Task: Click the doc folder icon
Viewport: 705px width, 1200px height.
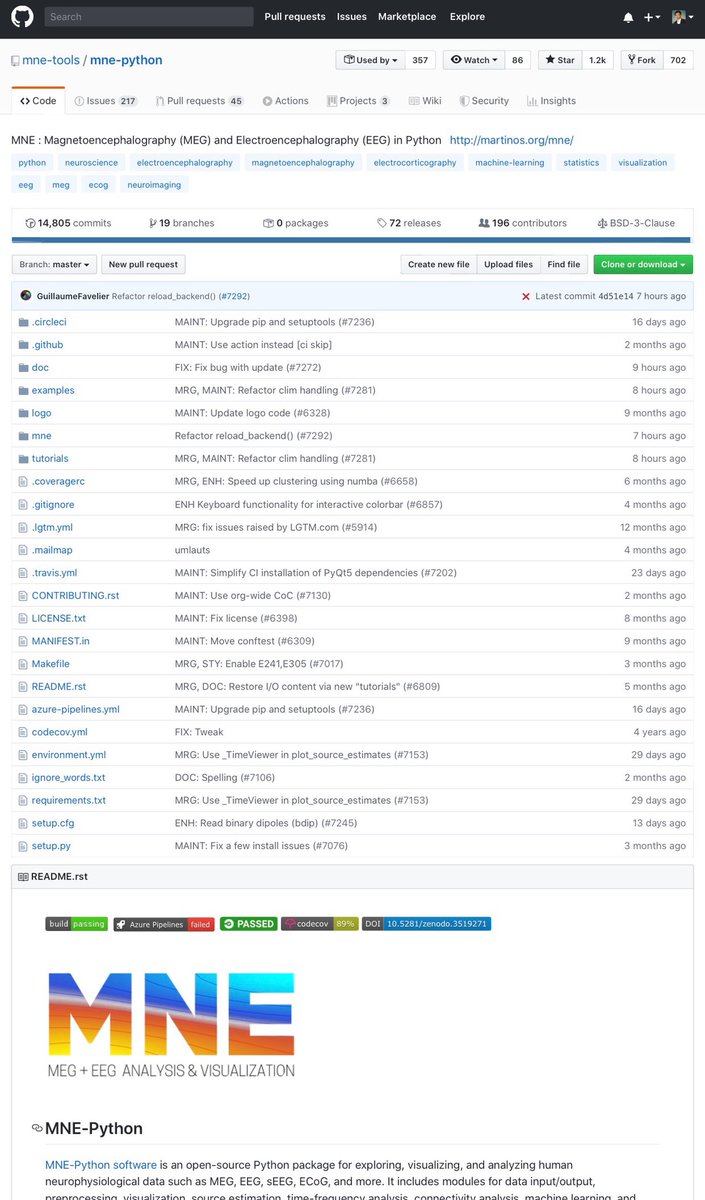Action: point(24,368)
